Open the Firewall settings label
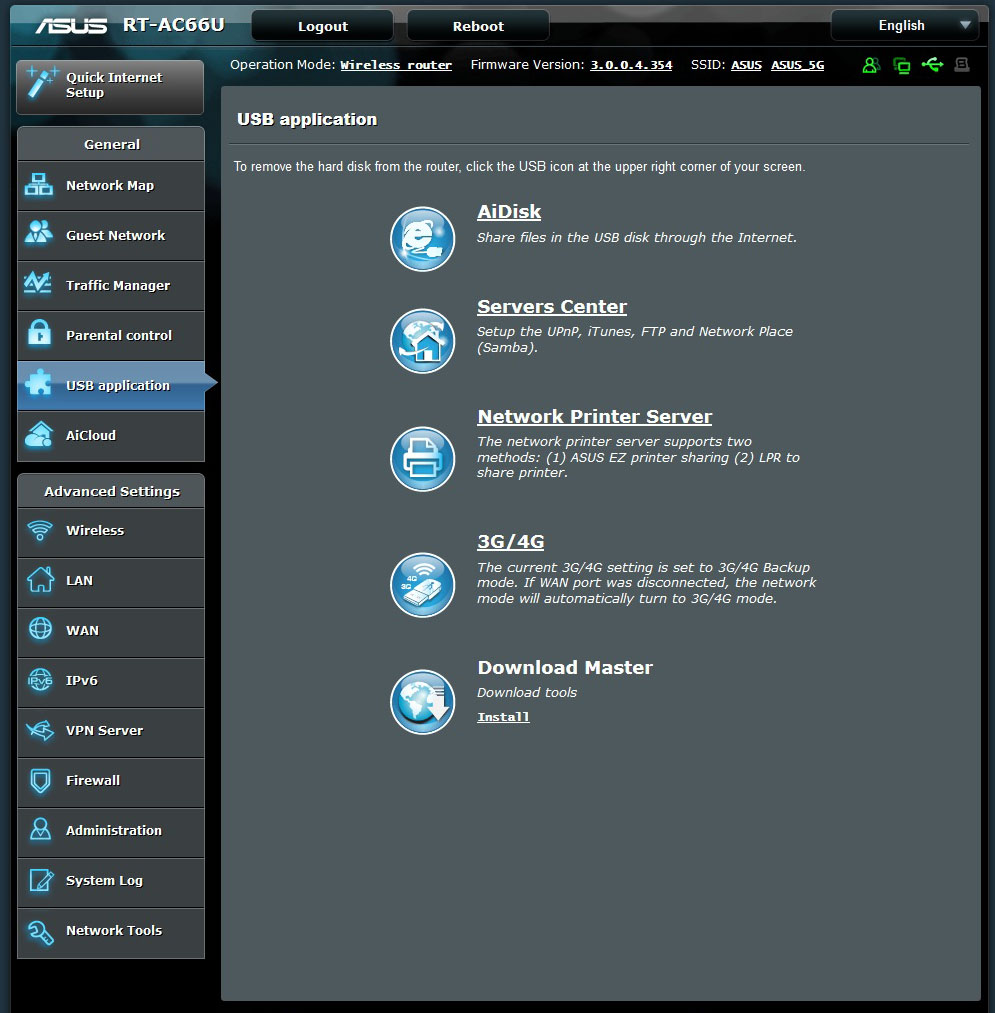The image size is (995, 1013). click(x=93, y=780)
